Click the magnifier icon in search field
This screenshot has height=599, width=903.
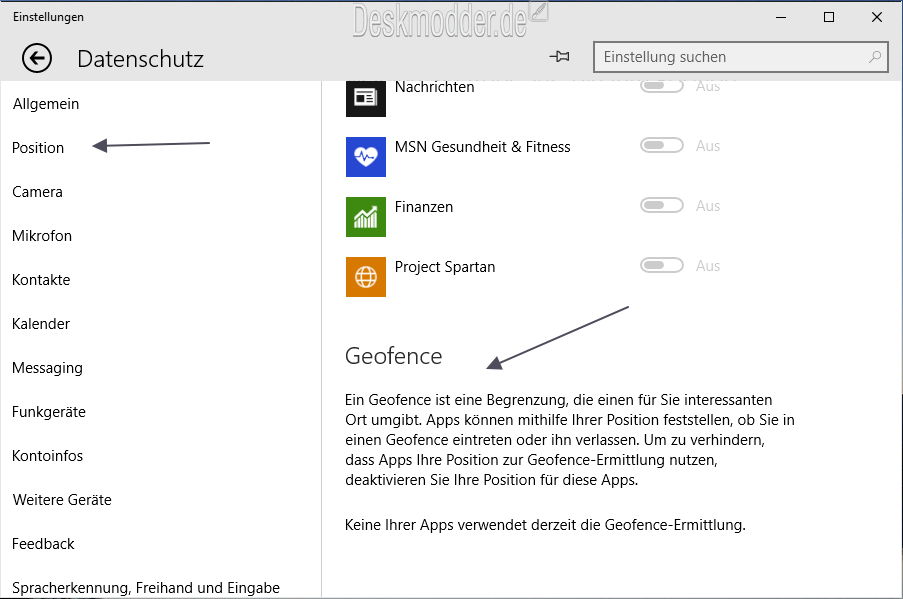point(875,57)
